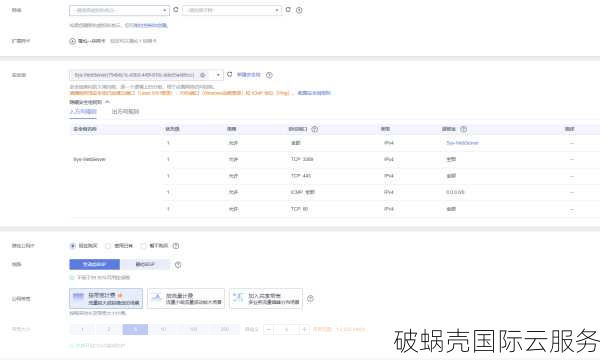
Task: Click the TCP 80 port cell
Action: coord(299,209)
